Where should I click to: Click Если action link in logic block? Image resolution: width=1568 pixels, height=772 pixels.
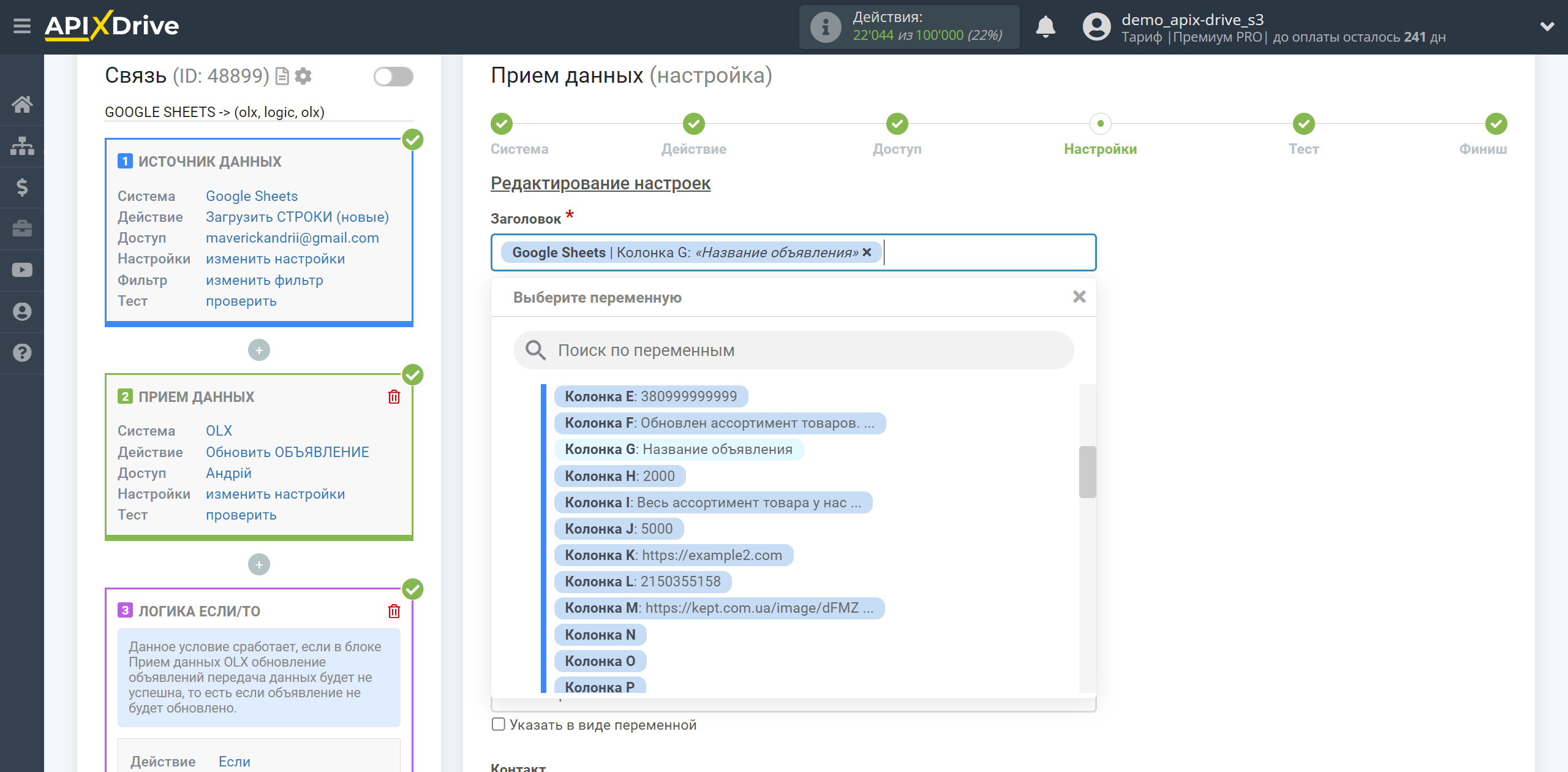[x=235, y=762]
